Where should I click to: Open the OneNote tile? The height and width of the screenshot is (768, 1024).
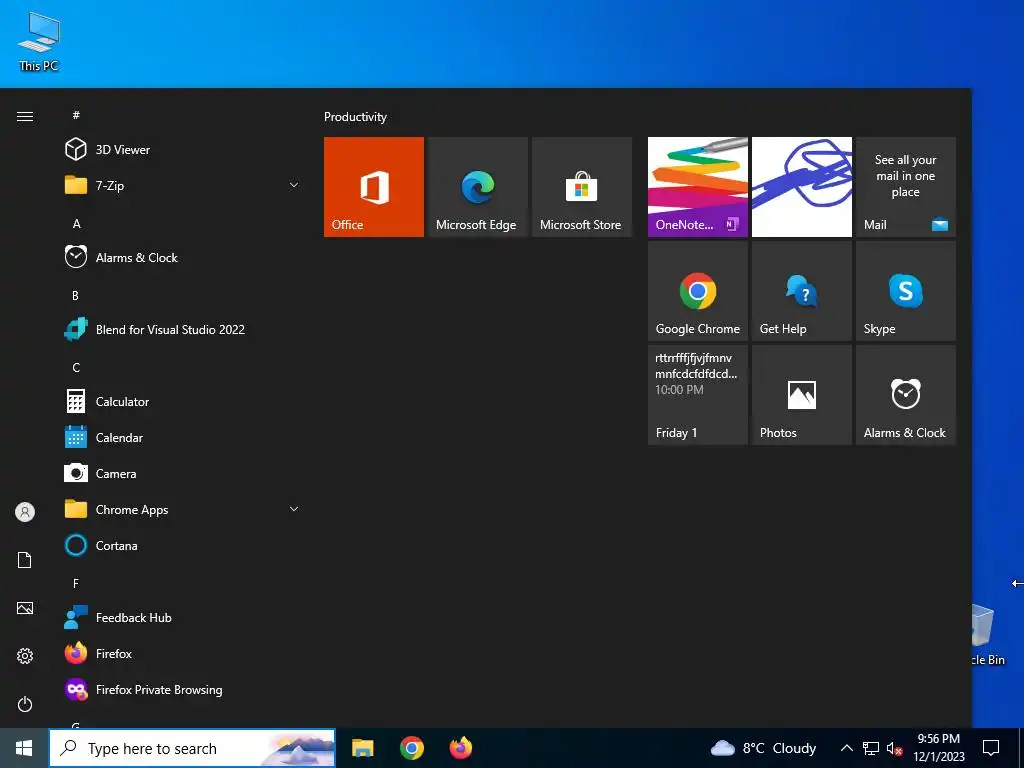pyautogui.click(x=697, y=187)
